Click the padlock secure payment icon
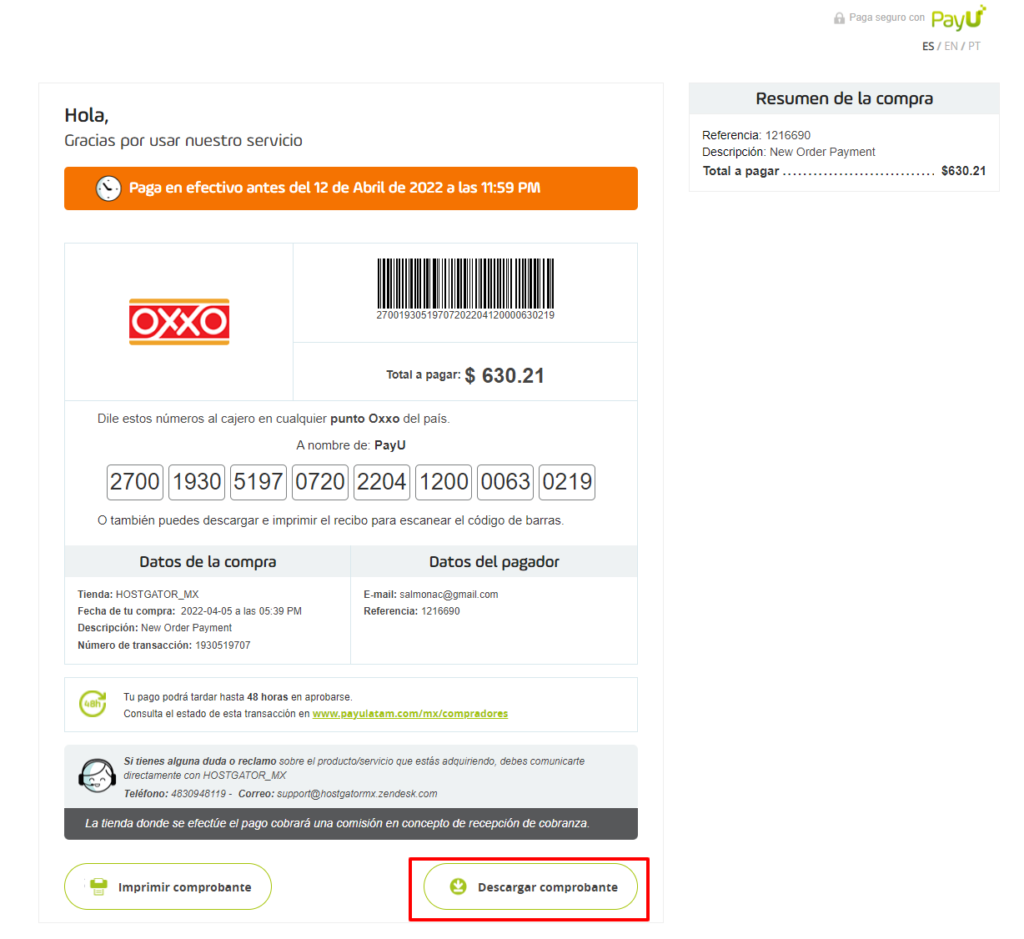This screenshot has width=1024, height=939. pyautogui.click(x=839, y=18)
